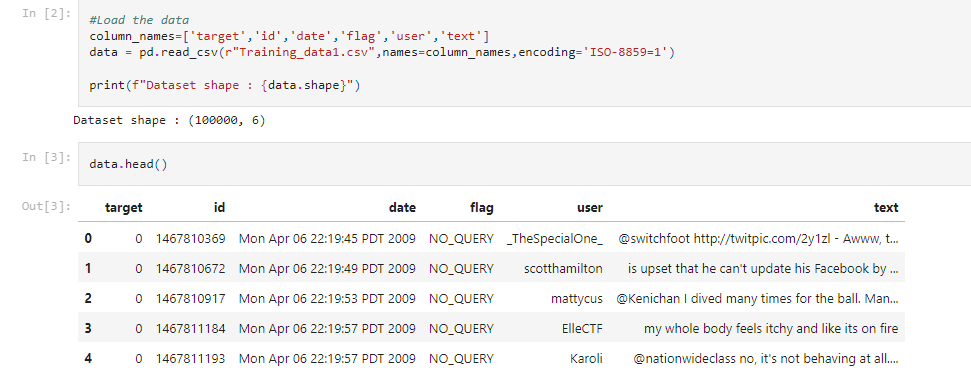Click the id cell 1467811193
The width and height of the screenshot is (971, 391).
pyautogui.click(x=191, y=358)
